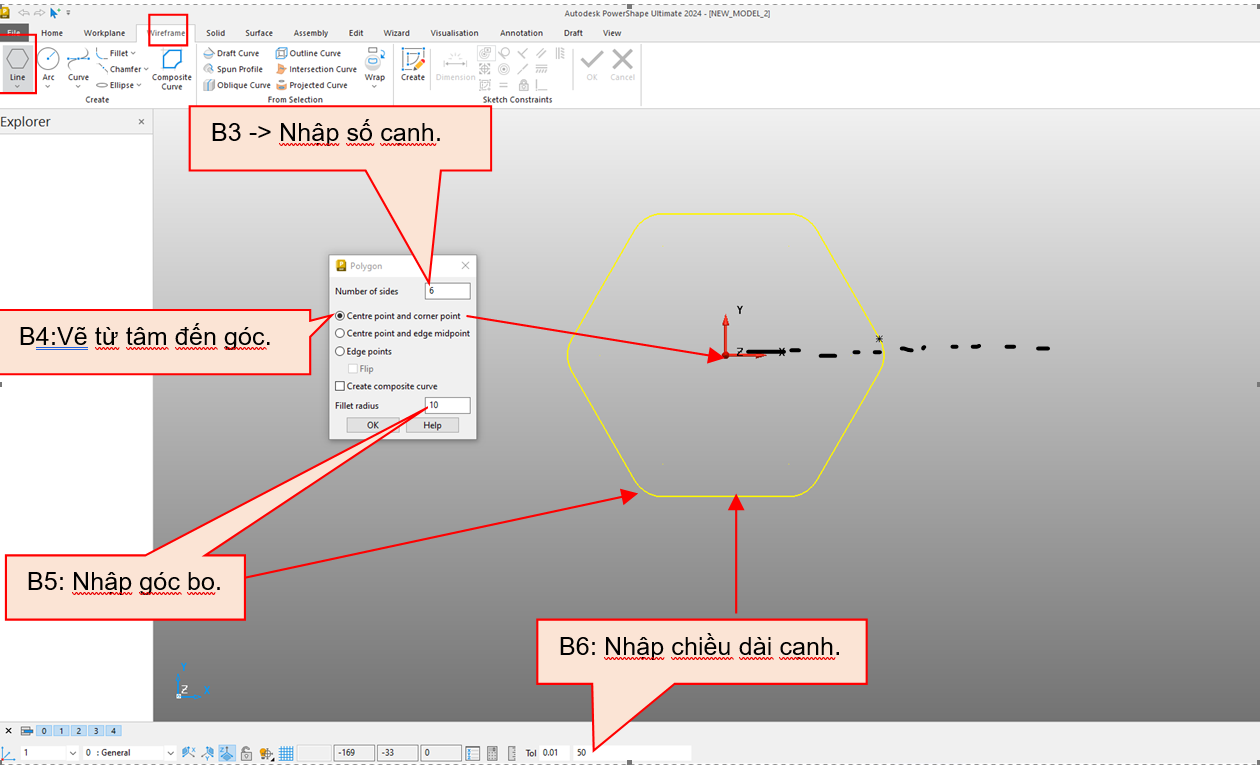Open the General level dropdown
1260x766 pixels.
(x=170, y=753)
